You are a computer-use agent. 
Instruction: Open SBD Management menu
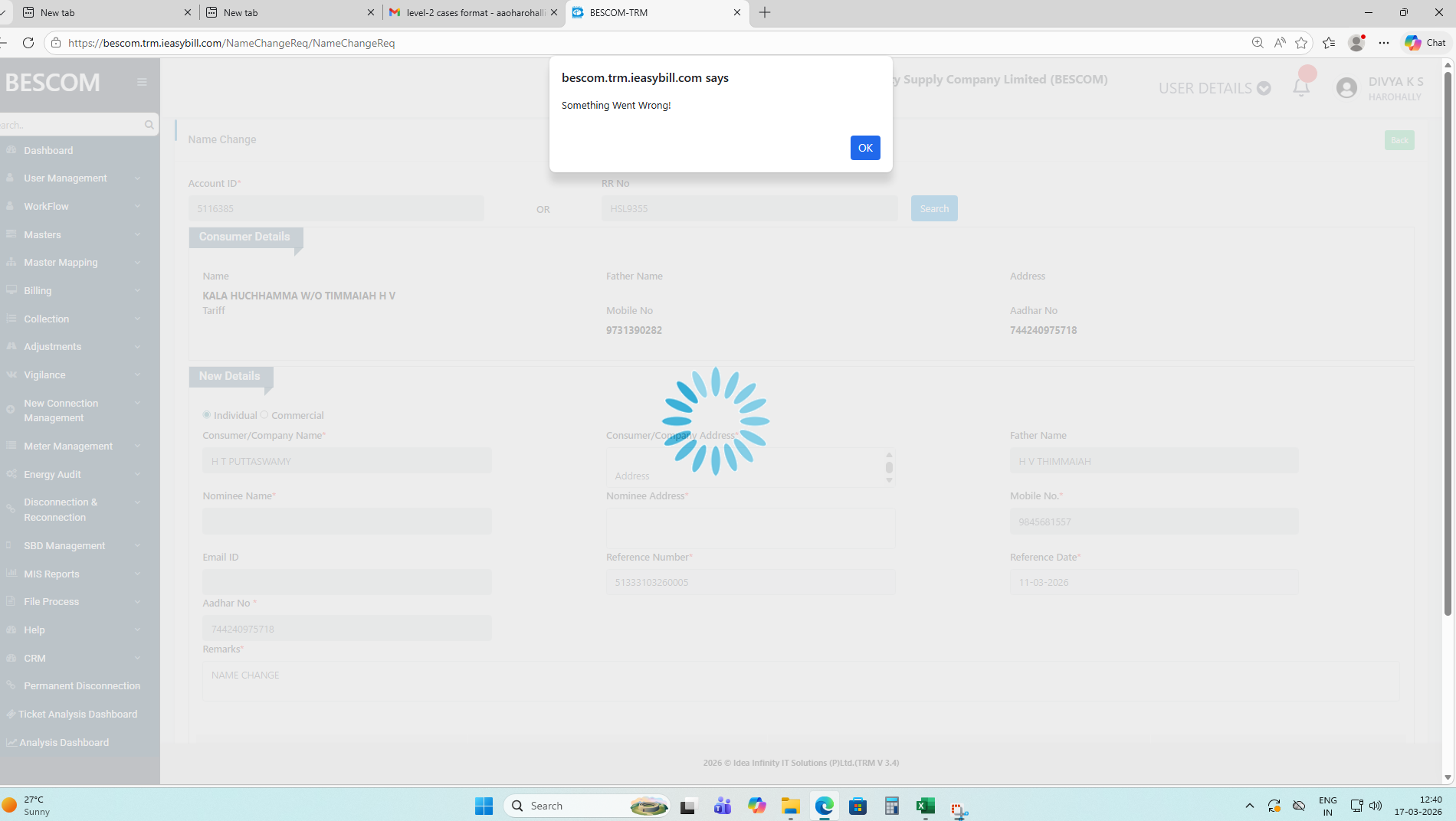pyautogui.click(x=73, y=545)
